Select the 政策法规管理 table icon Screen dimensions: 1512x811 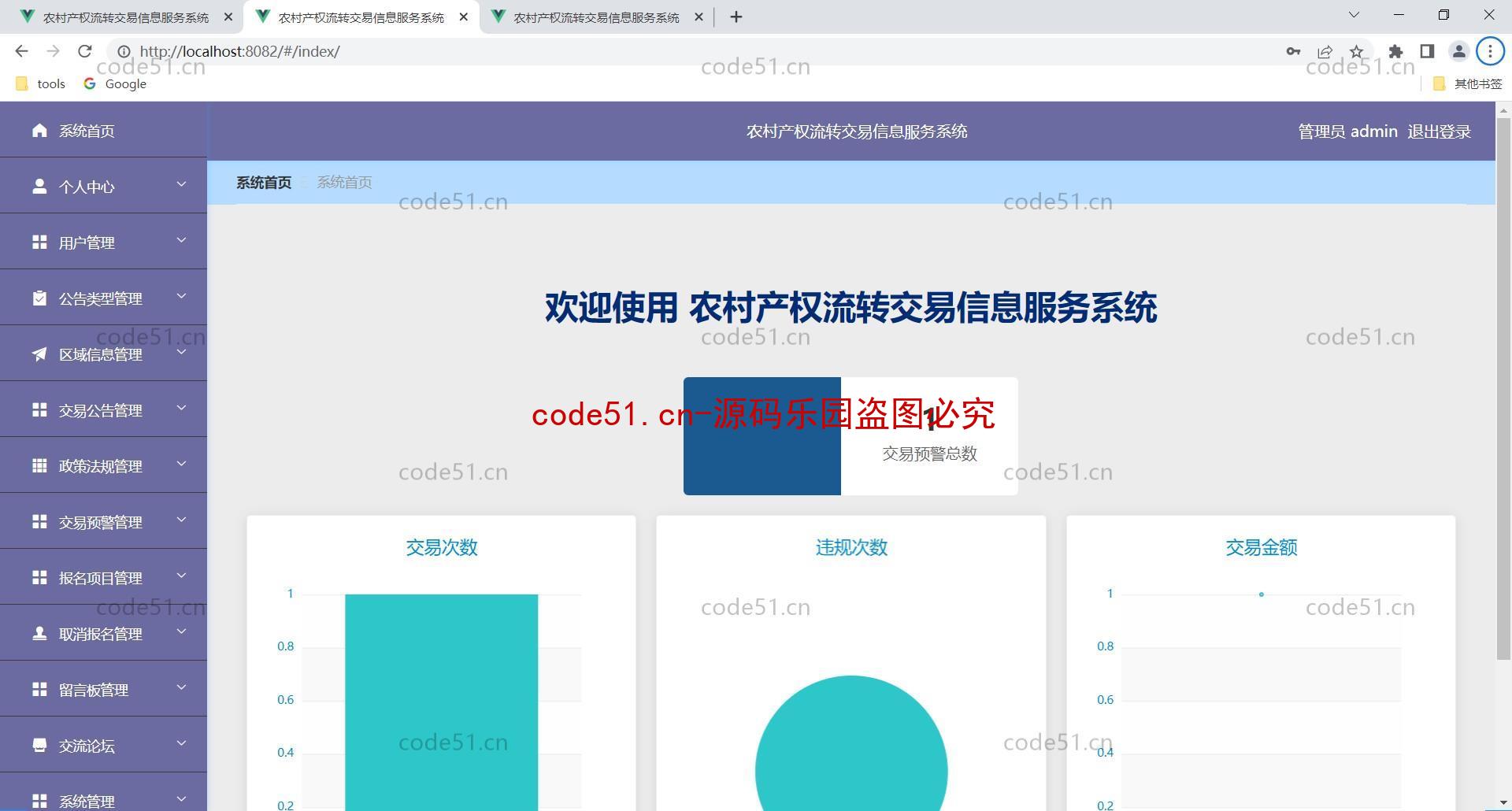pyautogui.click(x=39, y=465)
